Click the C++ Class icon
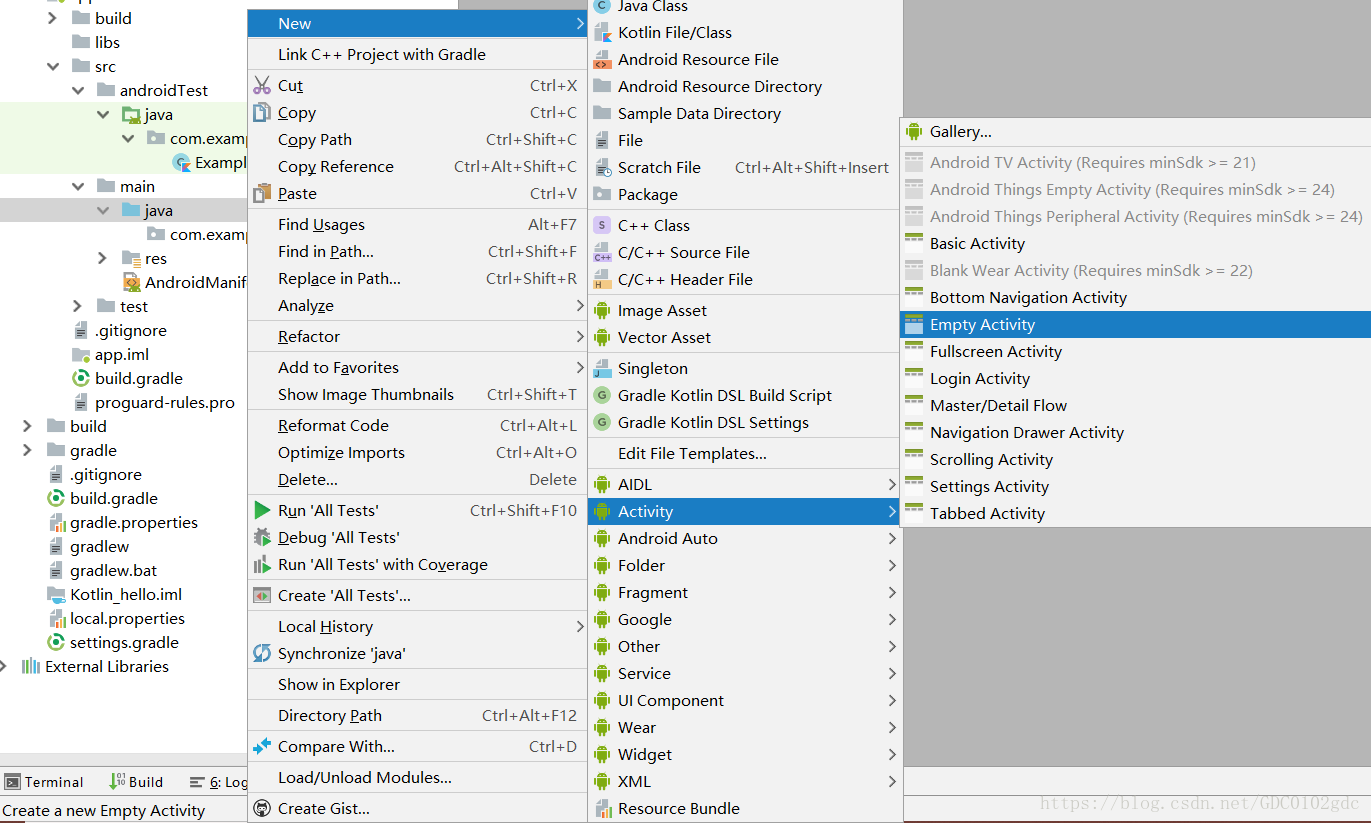Screen dimensions: 1371x823 pyautogui.click(x=602, y=226)
